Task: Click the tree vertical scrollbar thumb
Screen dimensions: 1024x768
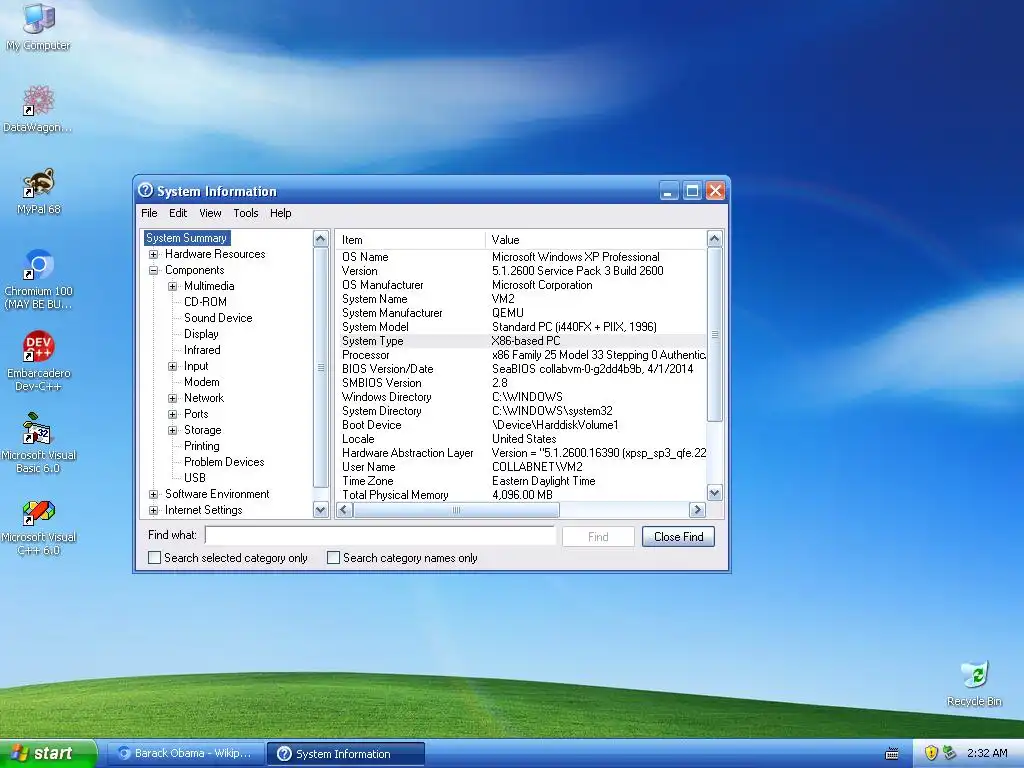Action: [x=321, y=367]
